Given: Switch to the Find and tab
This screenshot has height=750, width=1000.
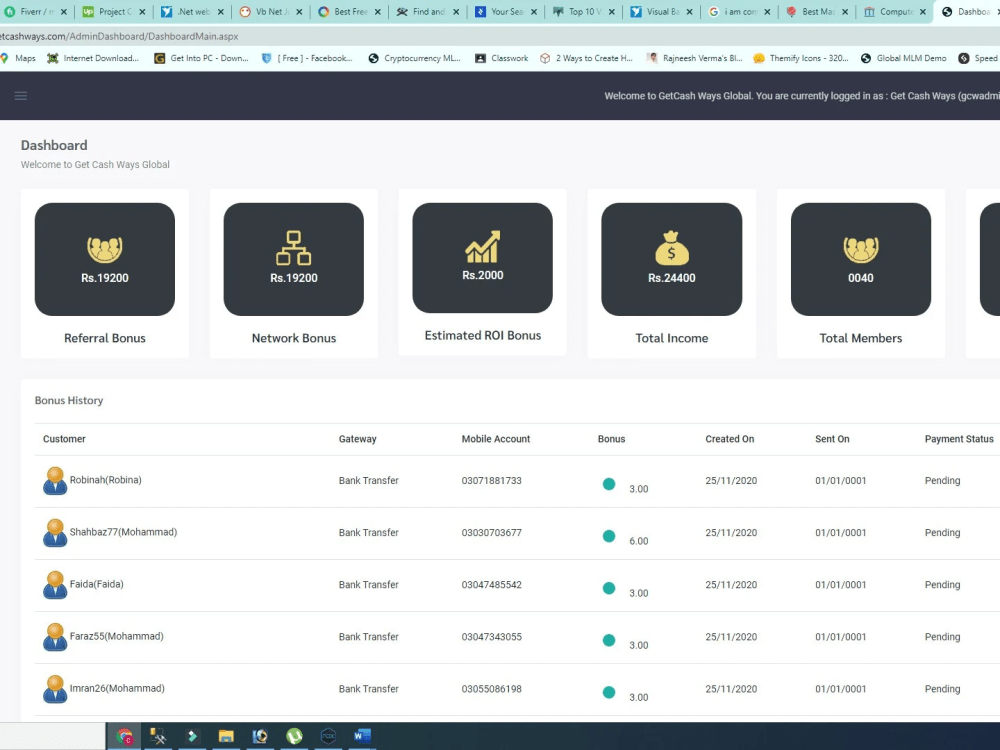Looking at the screenshot, I should (x=426, y=11).
